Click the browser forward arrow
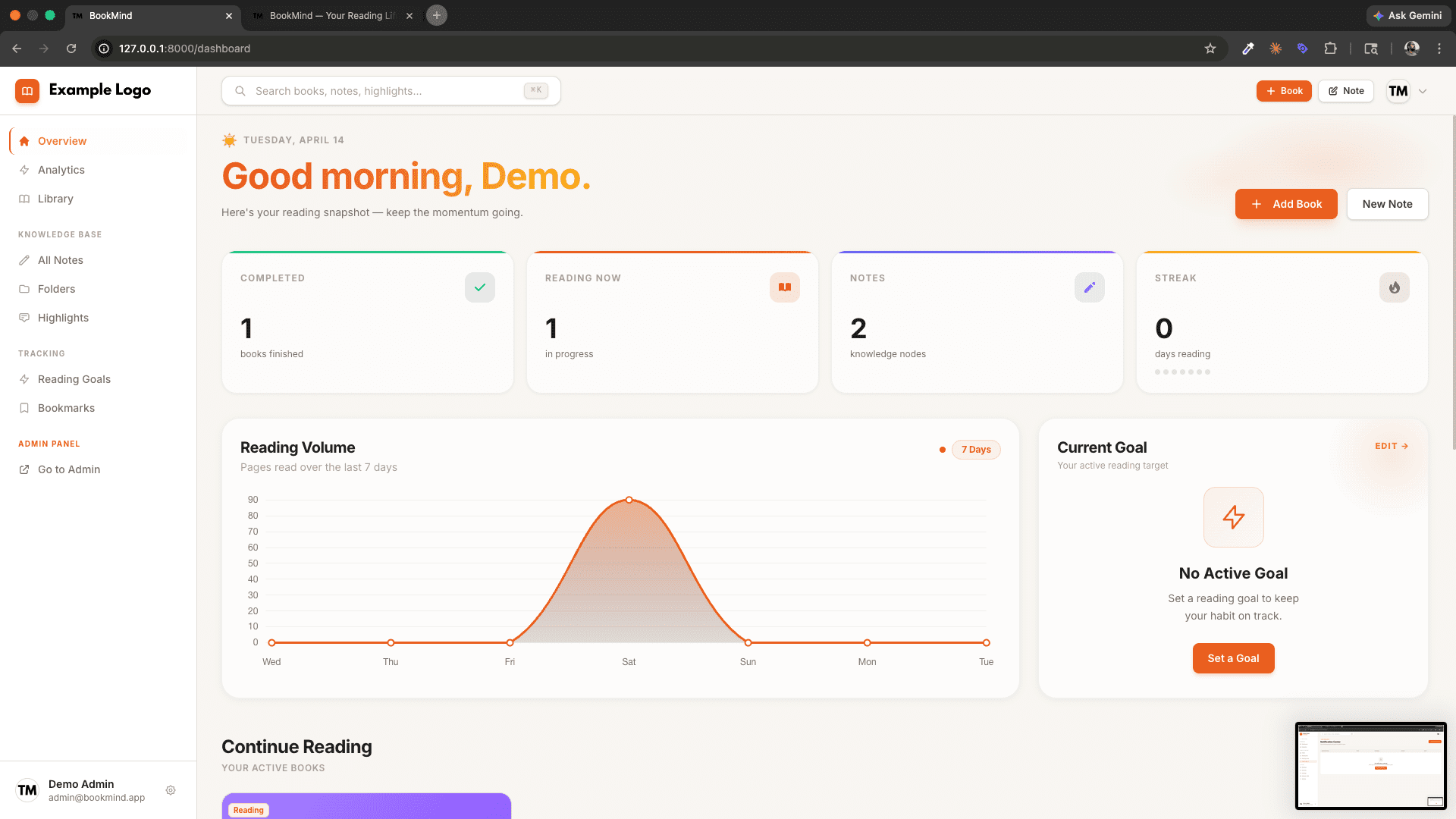The image size is (1456, 819). tap(44, 49)
